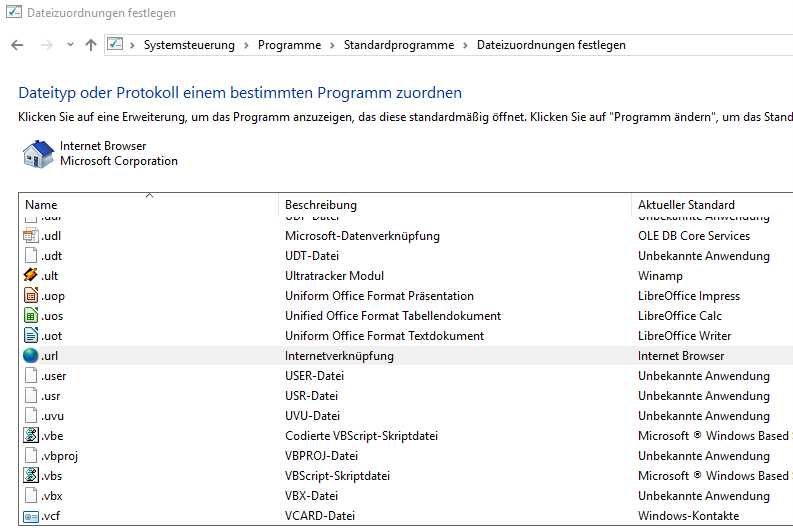Image resolution: width=793 pixels, height=528 pixels.
Task: Sort list by the Name column header
Action: 42,205
